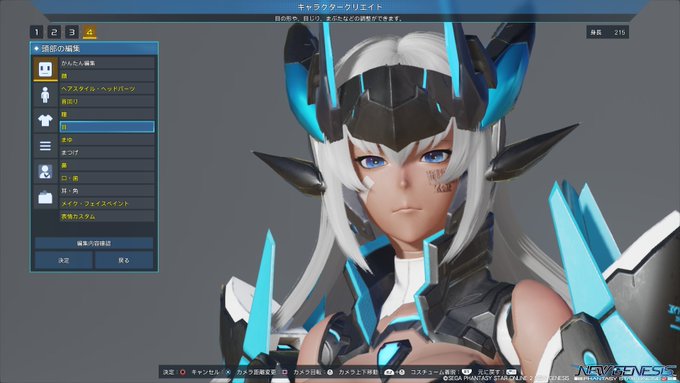
Task: Open the costume shirt icon
Action: 46,121
